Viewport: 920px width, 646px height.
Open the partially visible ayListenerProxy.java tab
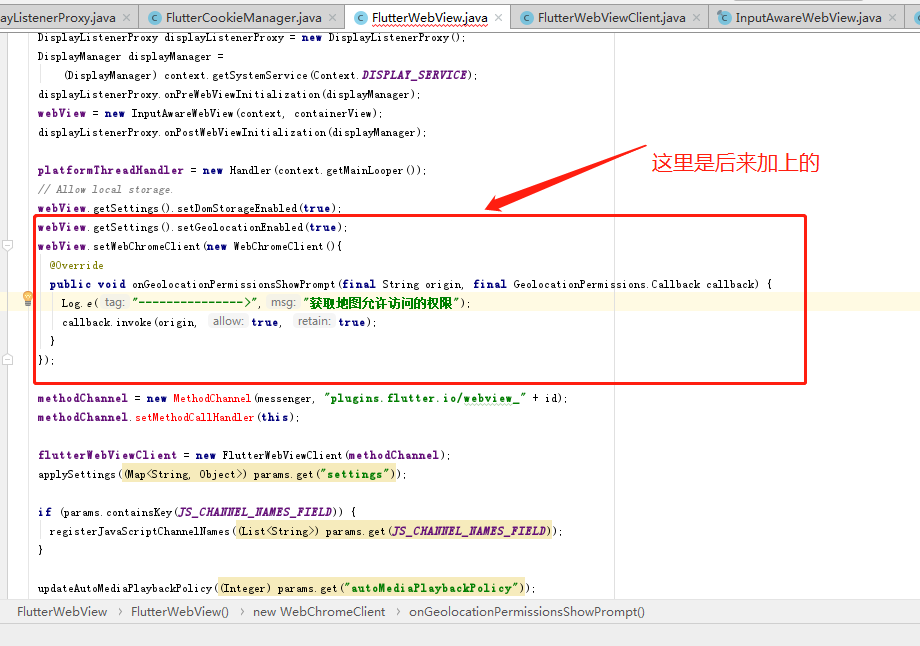[x=58, y=18]
